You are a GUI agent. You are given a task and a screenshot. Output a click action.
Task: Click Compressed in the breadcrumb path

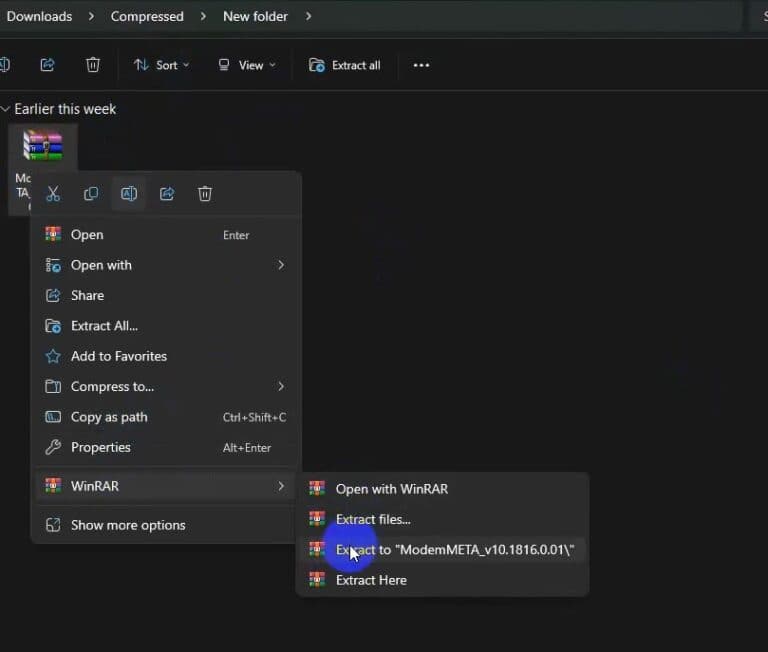click(147, 16)
